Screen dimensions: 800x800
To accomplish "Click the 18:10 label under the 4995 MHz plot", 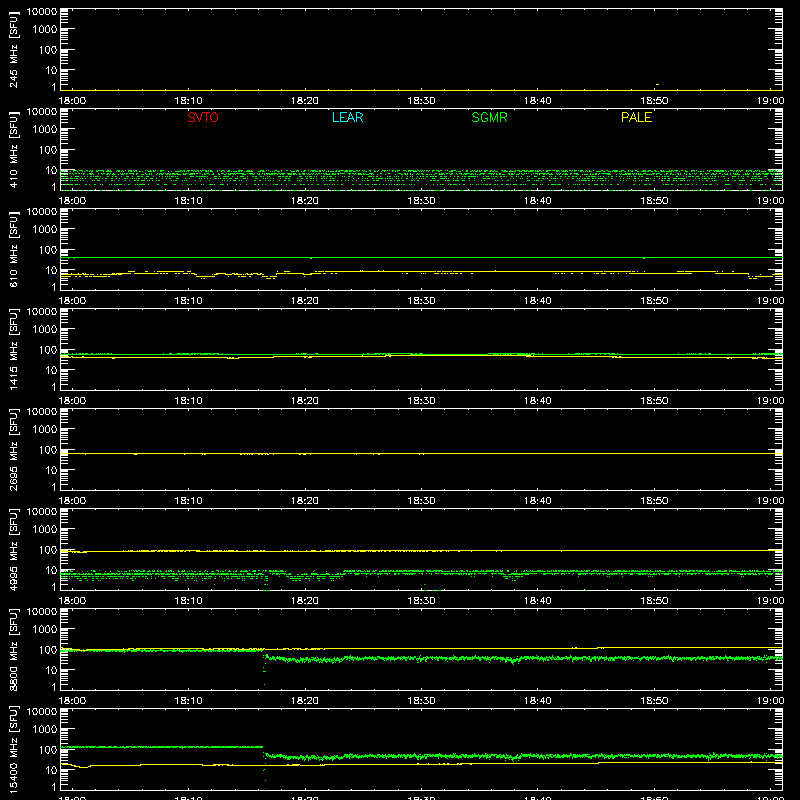I will pos(189,601).
